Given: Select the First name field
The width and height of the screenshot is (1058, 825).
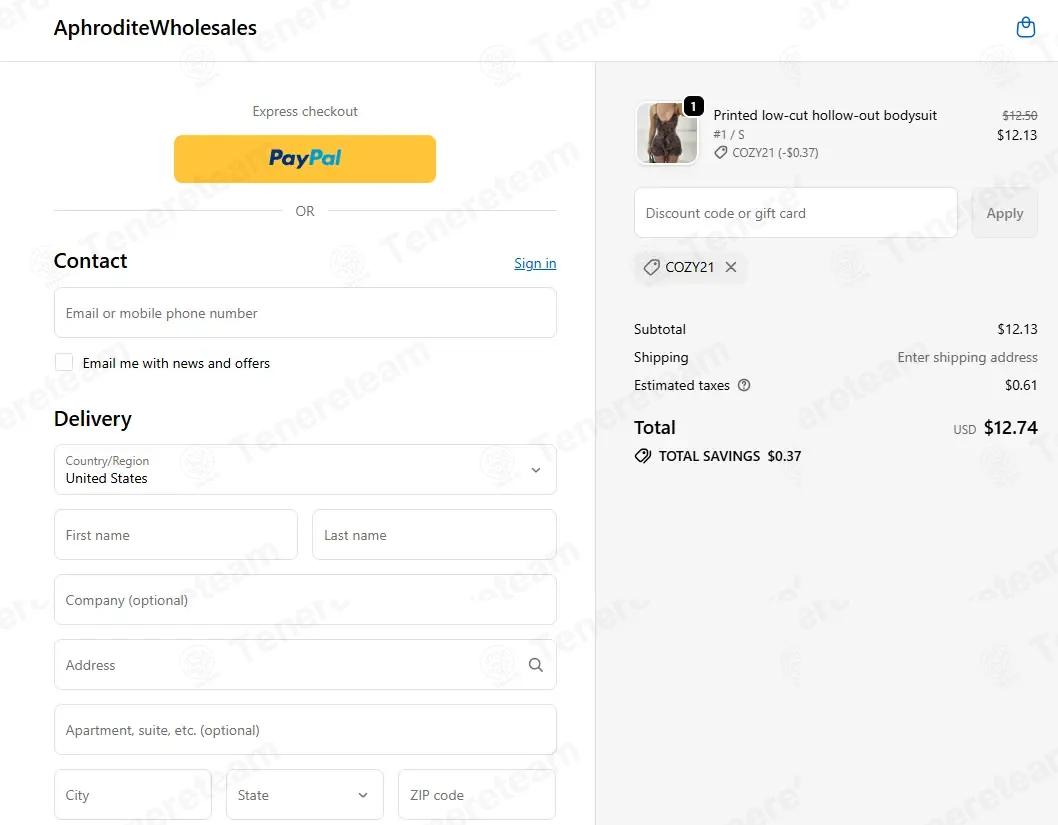Looking at the screenshot, I should [176, 535].
